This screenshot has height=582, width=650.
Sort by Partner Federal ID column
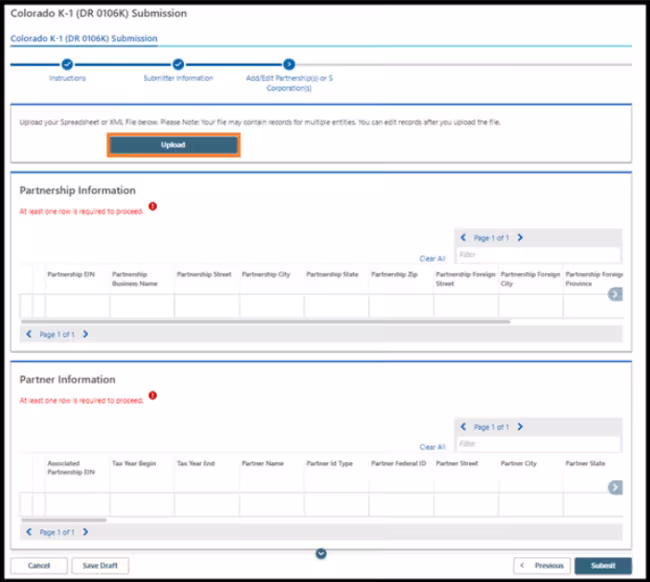tap(398, 463)
